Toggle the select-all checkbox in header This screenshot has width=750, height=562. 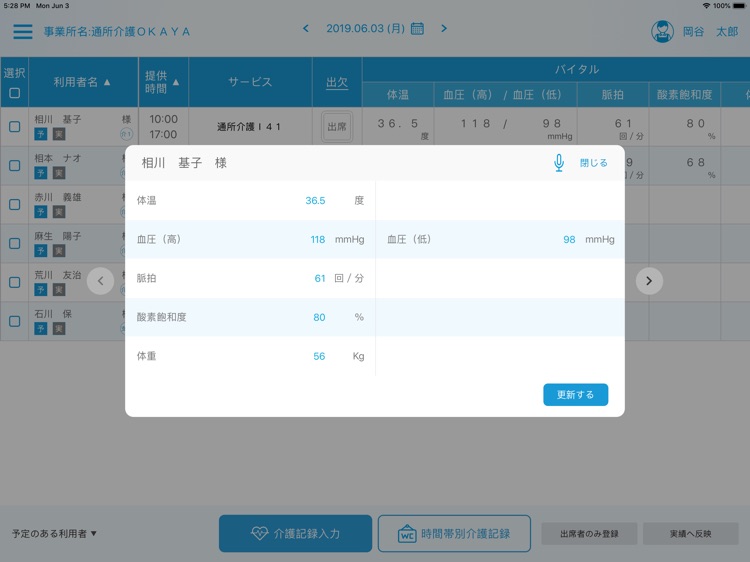click(14, 93)
